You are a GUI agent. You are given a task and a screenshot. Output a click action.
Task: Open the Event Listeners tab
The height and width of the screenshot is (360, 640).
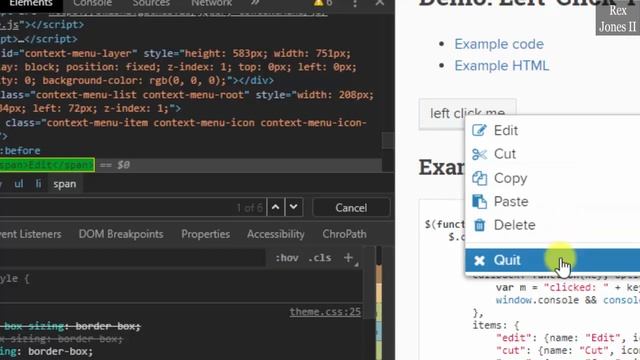[31, 234]
